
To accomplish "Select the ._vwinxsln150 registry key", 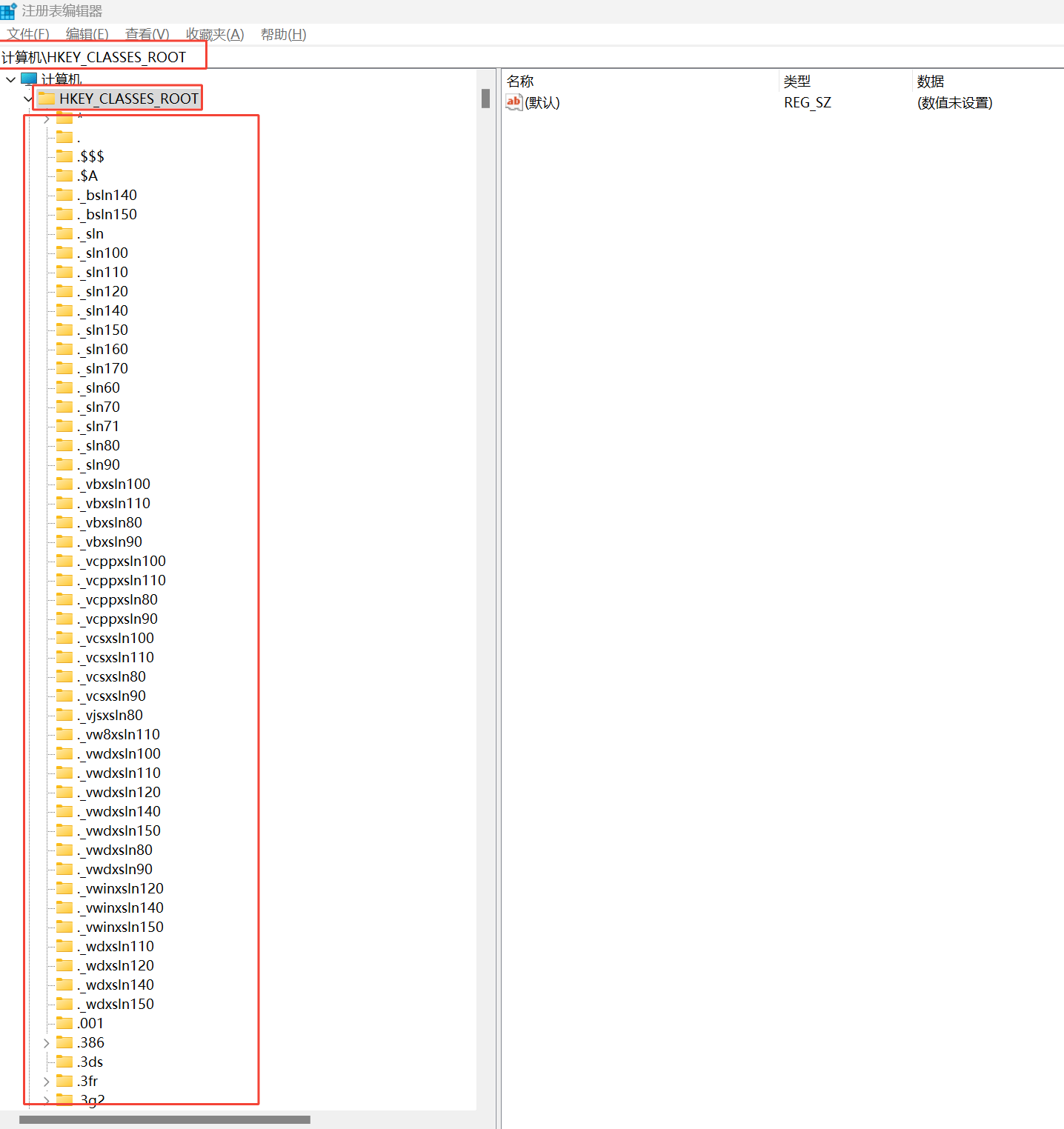I will [124, 927].
